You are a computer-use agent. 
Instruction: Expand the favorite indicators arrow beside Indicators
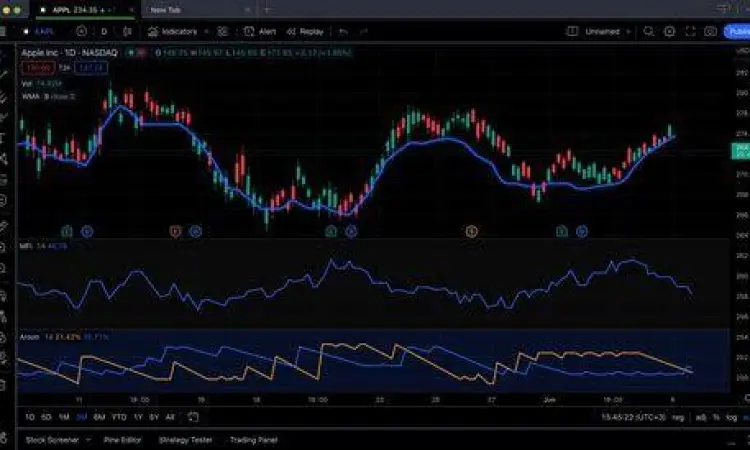click(206, 32)
